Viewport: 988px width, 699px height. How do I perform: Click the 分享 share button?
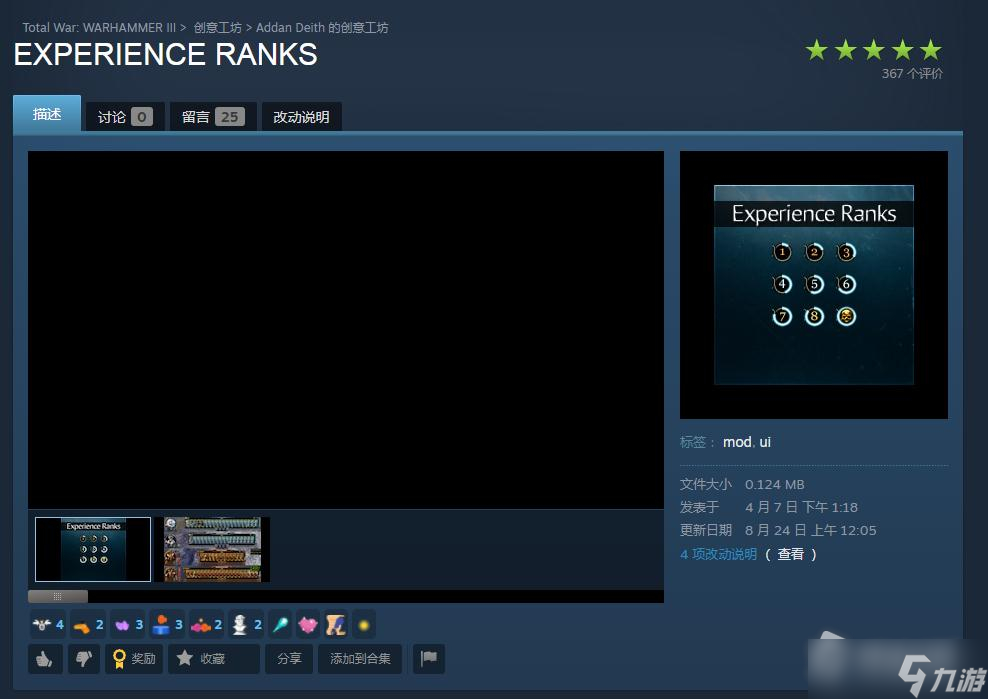(289, 659)
